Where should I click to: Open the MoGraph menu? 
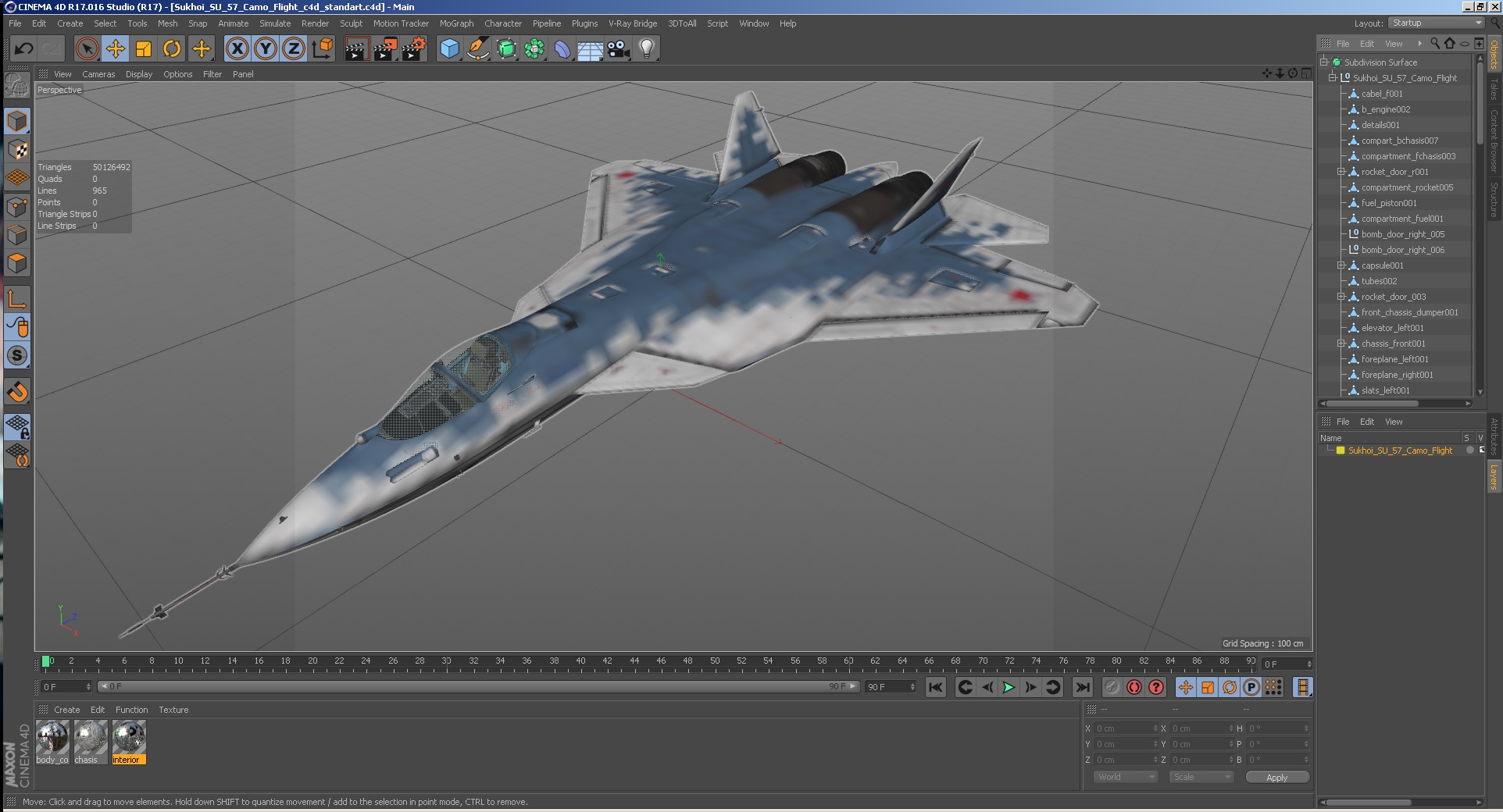pyautogui.click(x=456, y=23)
